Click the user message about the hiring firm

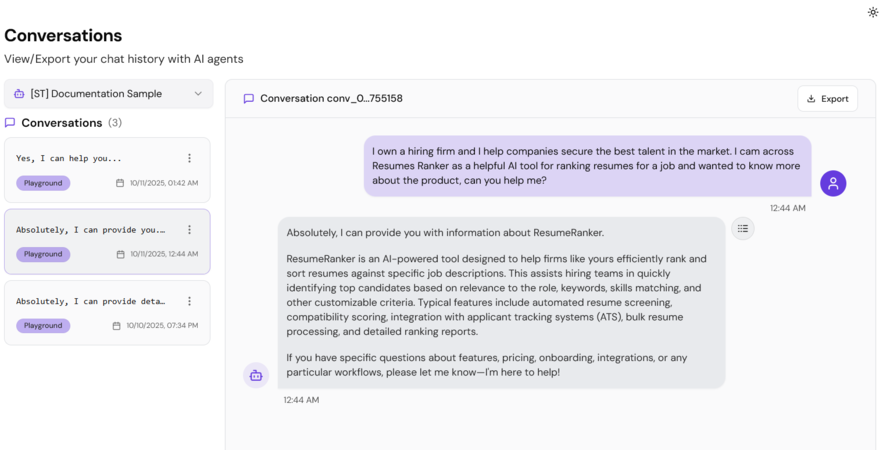pos(587,166)
